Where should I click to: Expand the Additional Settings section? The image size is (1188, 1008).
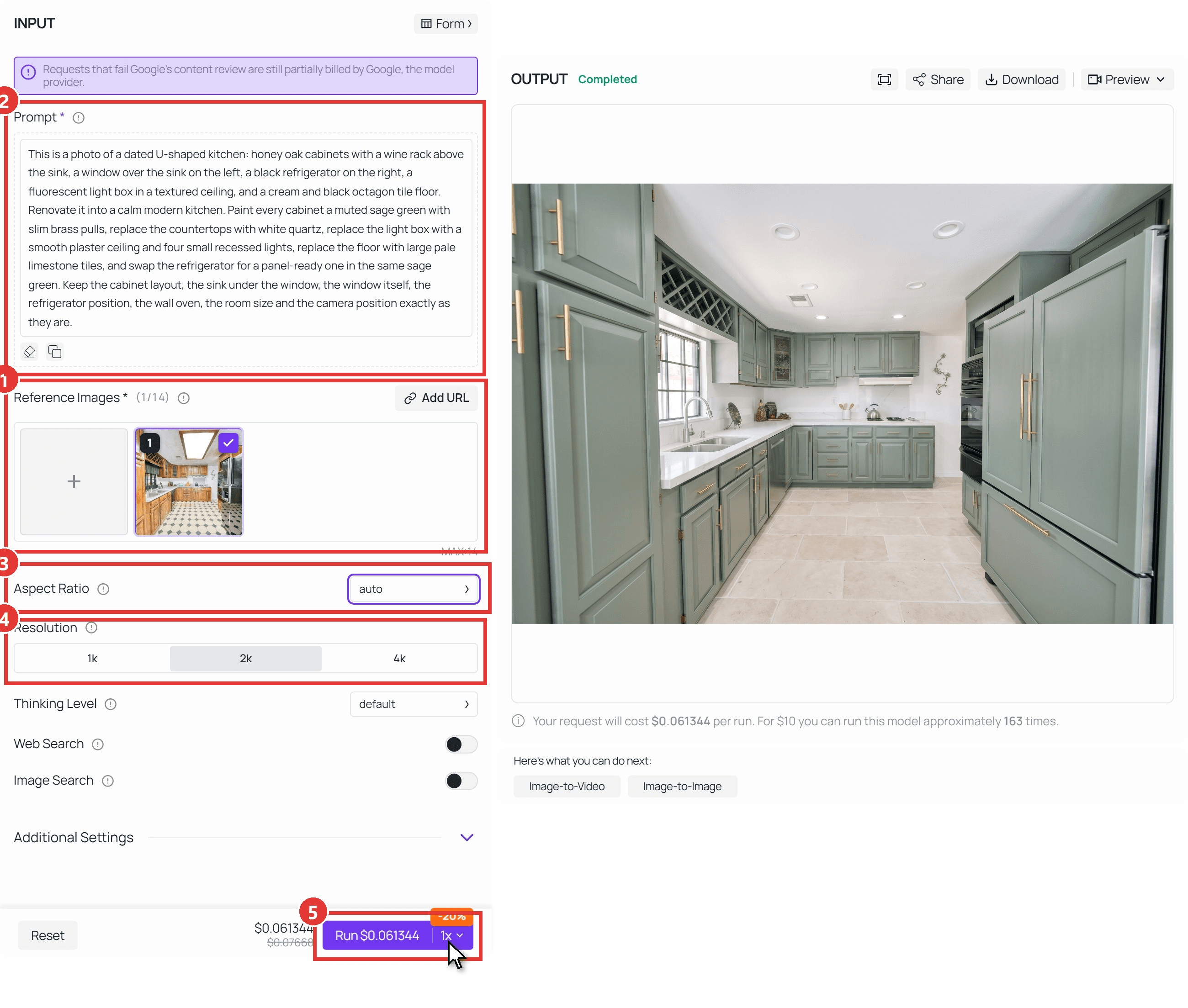pyautogui.click(x=467, y=837)
